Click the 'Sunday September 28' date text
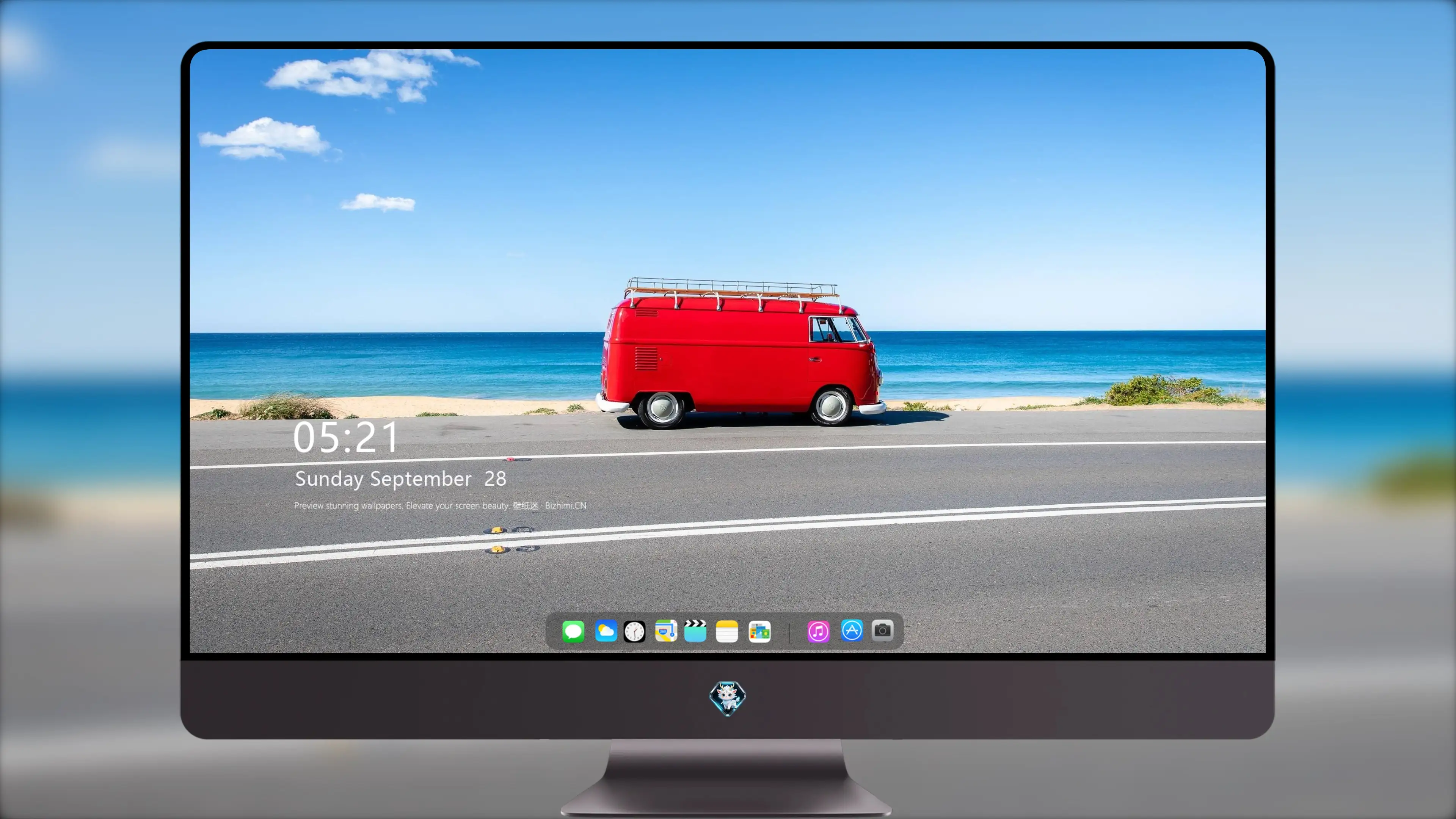Viewport: 1456px width, 819px height. click(x=401, y=479)
